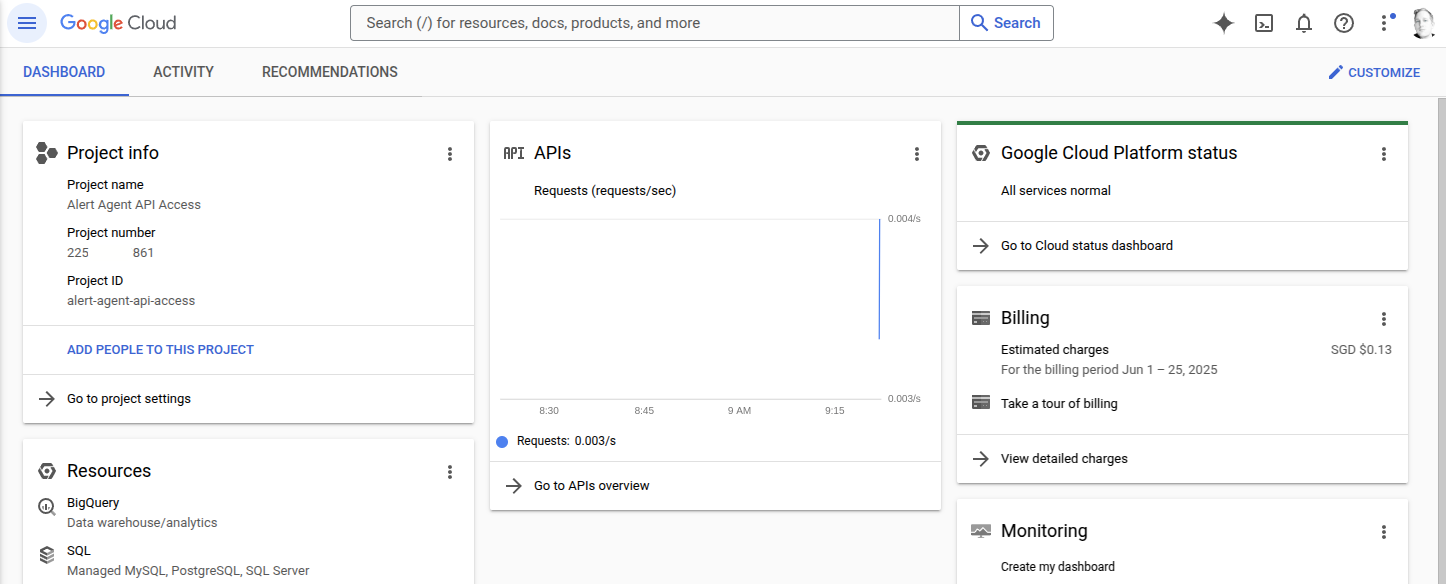Open Monitoring card options menu
The width and height of the screenshot is (1446, 584).
pos(1384,532)
